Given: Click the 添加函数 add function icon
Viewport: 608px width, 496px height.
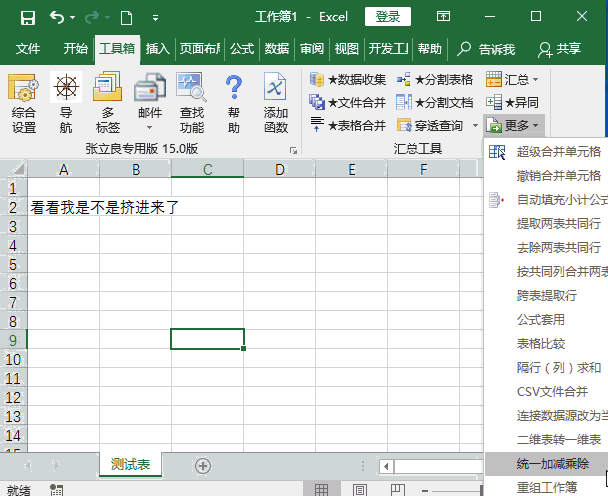Looking at the screenshot, I should click(276, 90).
